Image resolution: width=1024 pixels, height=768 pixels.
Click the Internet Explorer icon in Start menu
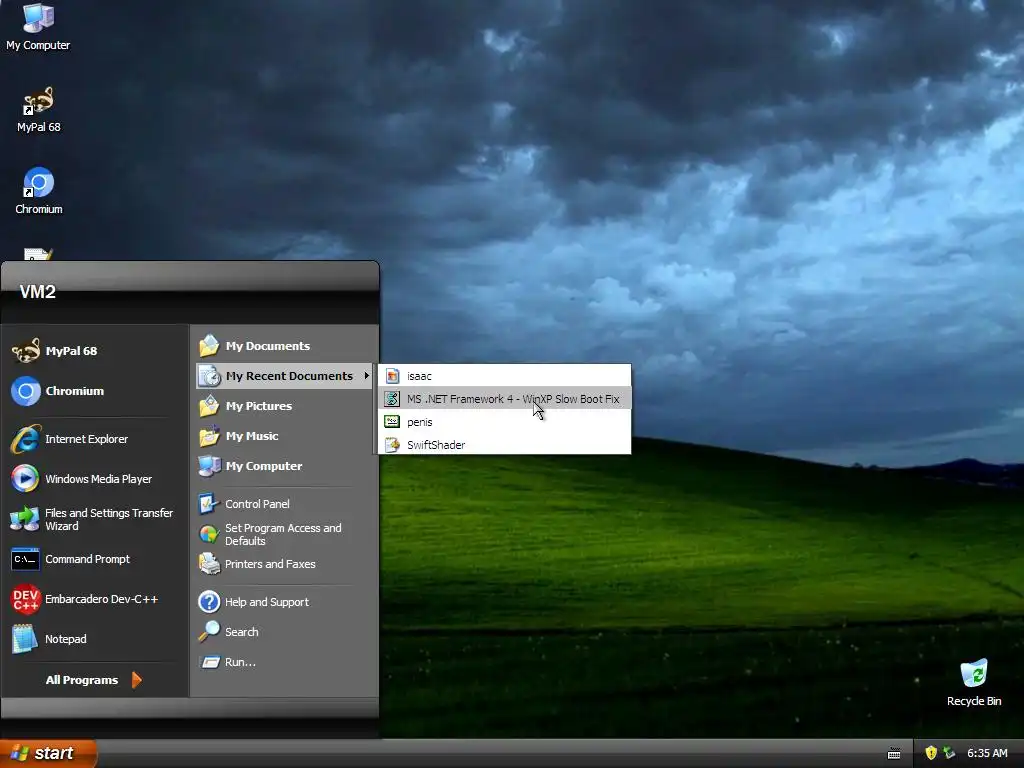pos(25,440)
